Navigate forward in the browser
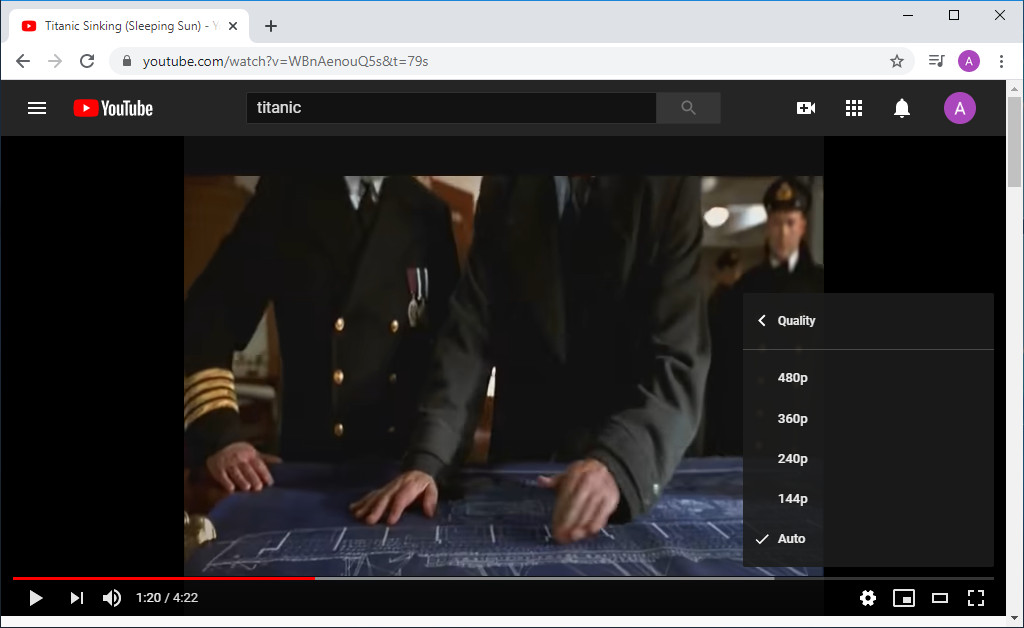Image resolution: width=1024 pixels, height=628 pixels. (55, 61)
